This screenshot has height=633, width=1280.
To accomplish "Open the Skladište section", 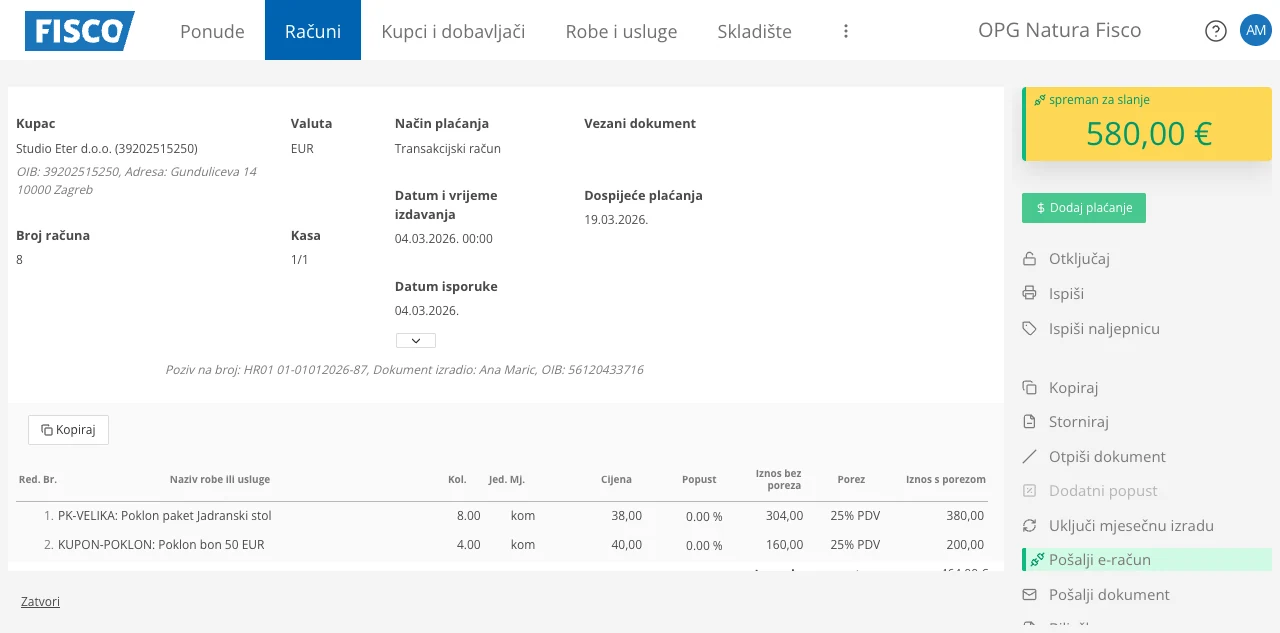I will tap(755, 31).
